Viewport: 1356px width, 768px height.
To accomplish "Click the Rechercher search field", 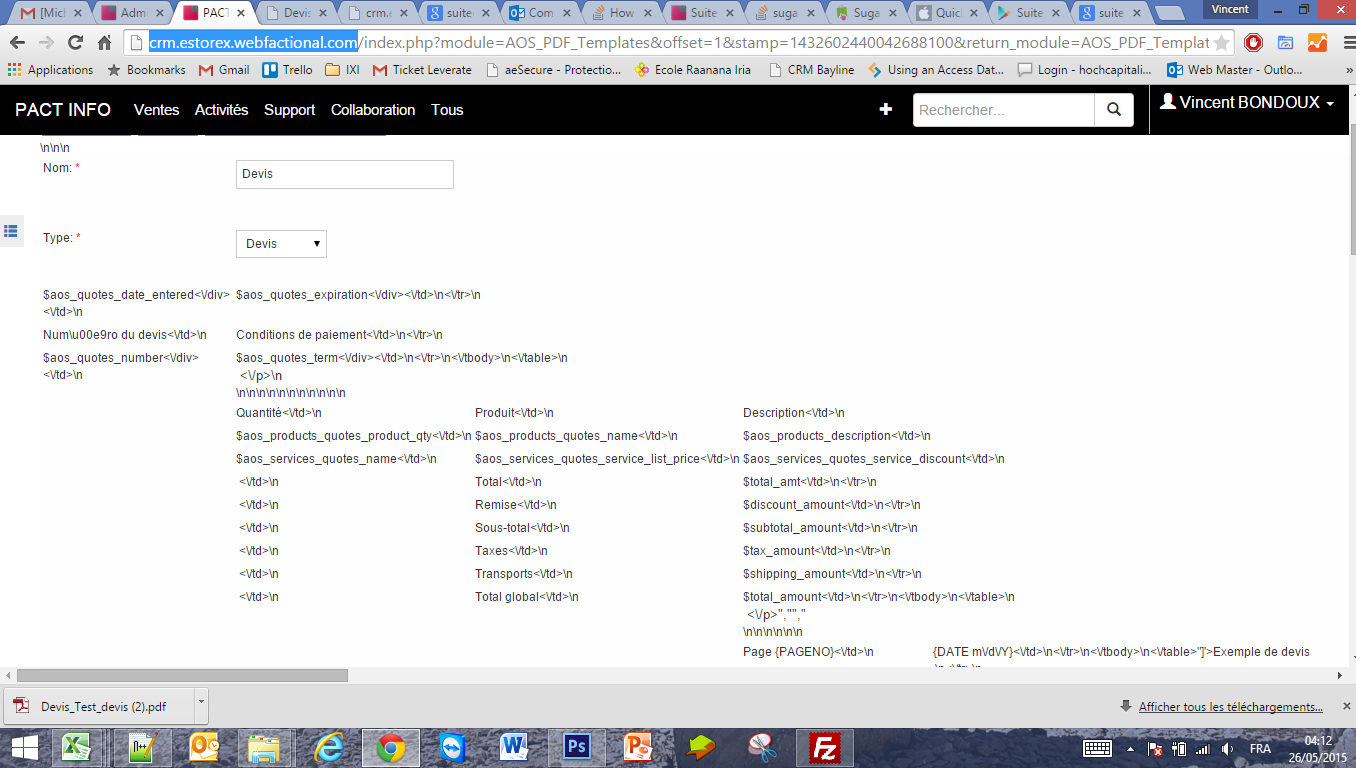I will coord(1004,110).
